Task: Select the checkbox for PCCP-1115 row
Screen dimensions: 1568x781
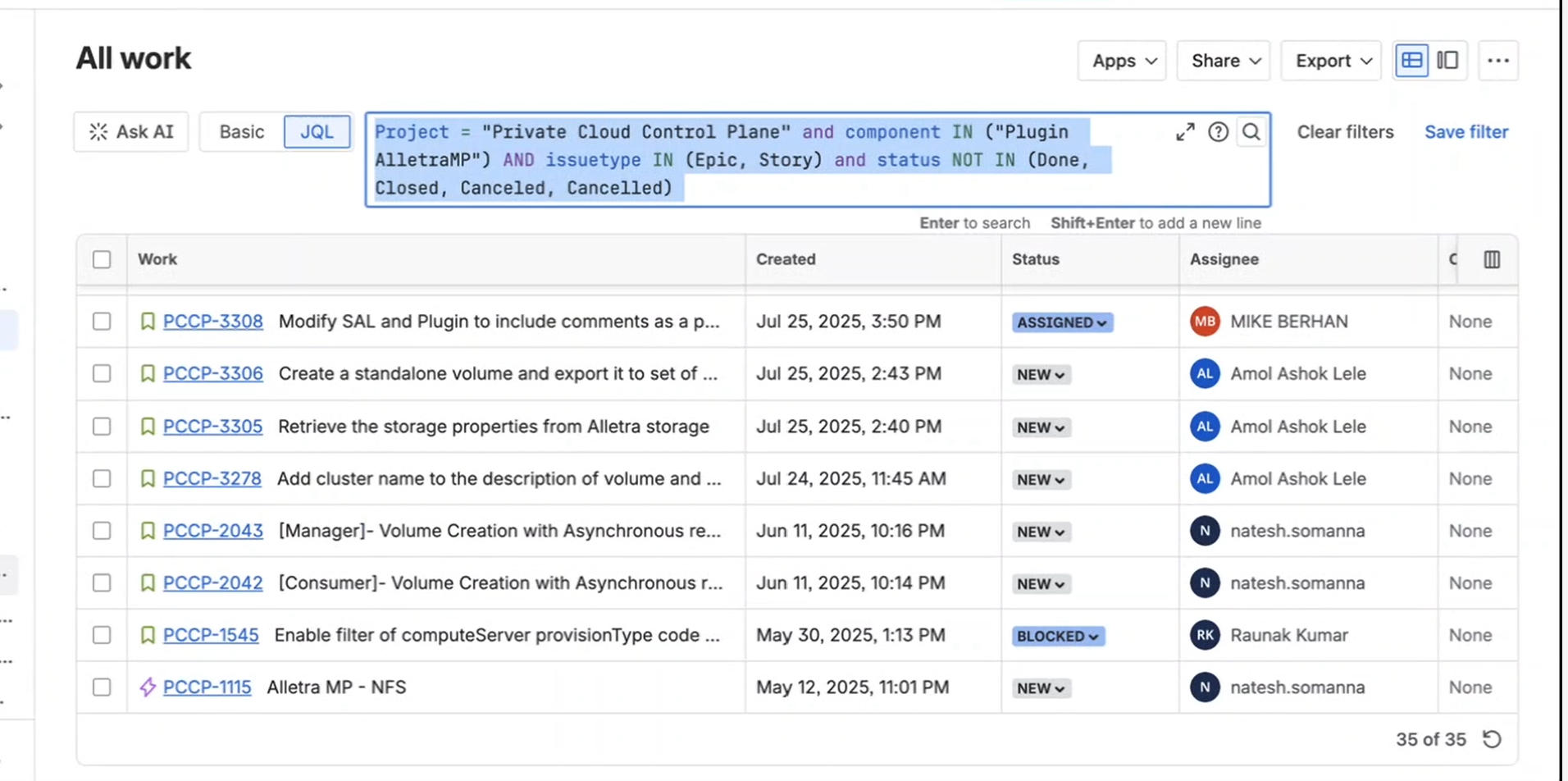Action: (x=102, y=687)
